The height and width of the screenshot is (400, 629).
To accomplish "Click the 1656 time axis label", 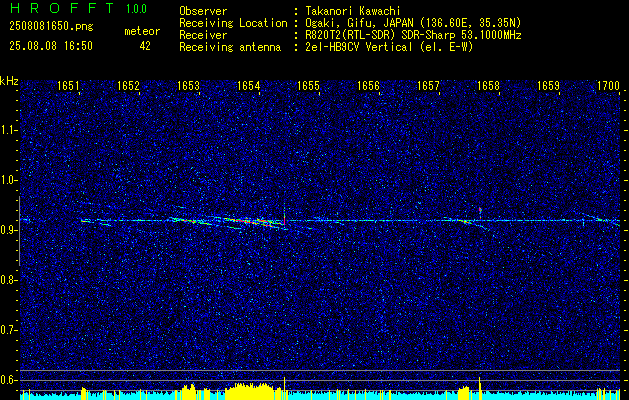I will (369, 86).
